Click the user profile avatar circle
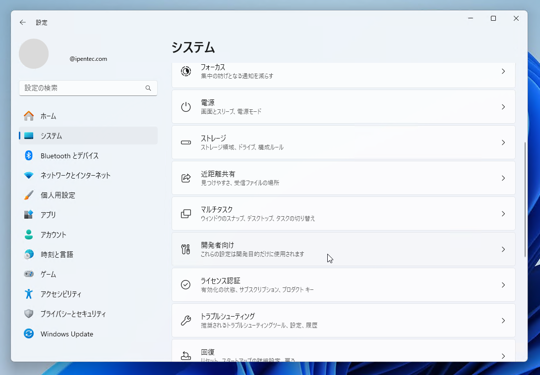The width and height of the screenshot is (540, 375). (x=34, y=54)
